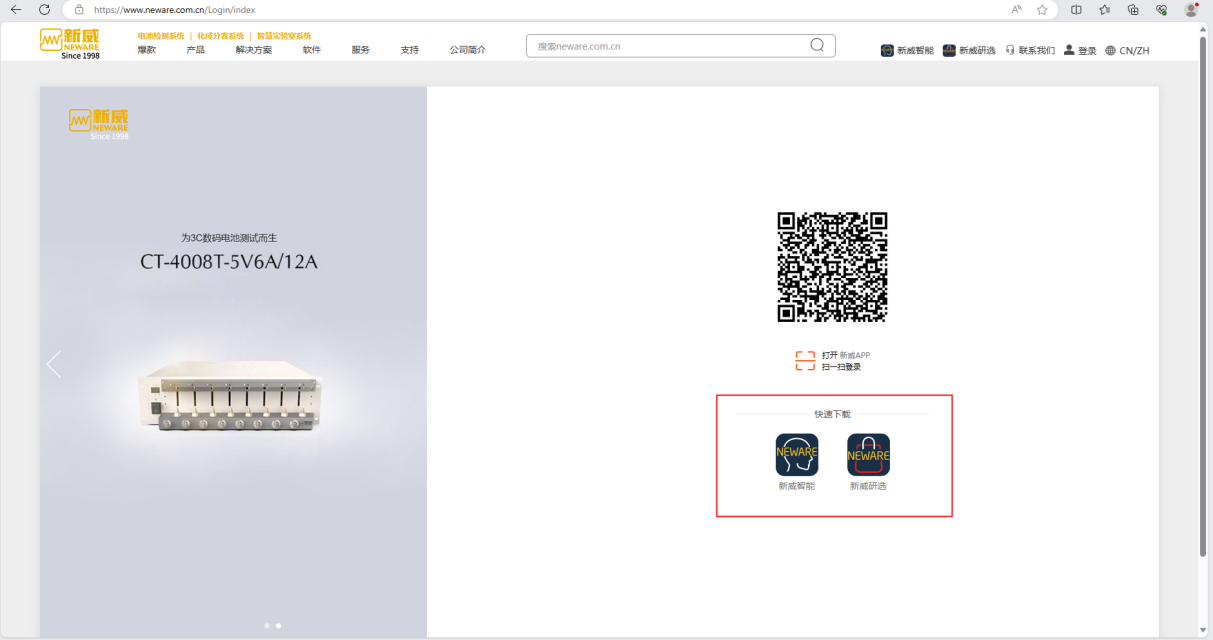Go back using browser back arrow
This screenshot has height=640, width=1213.
click(x=15, y=9)
